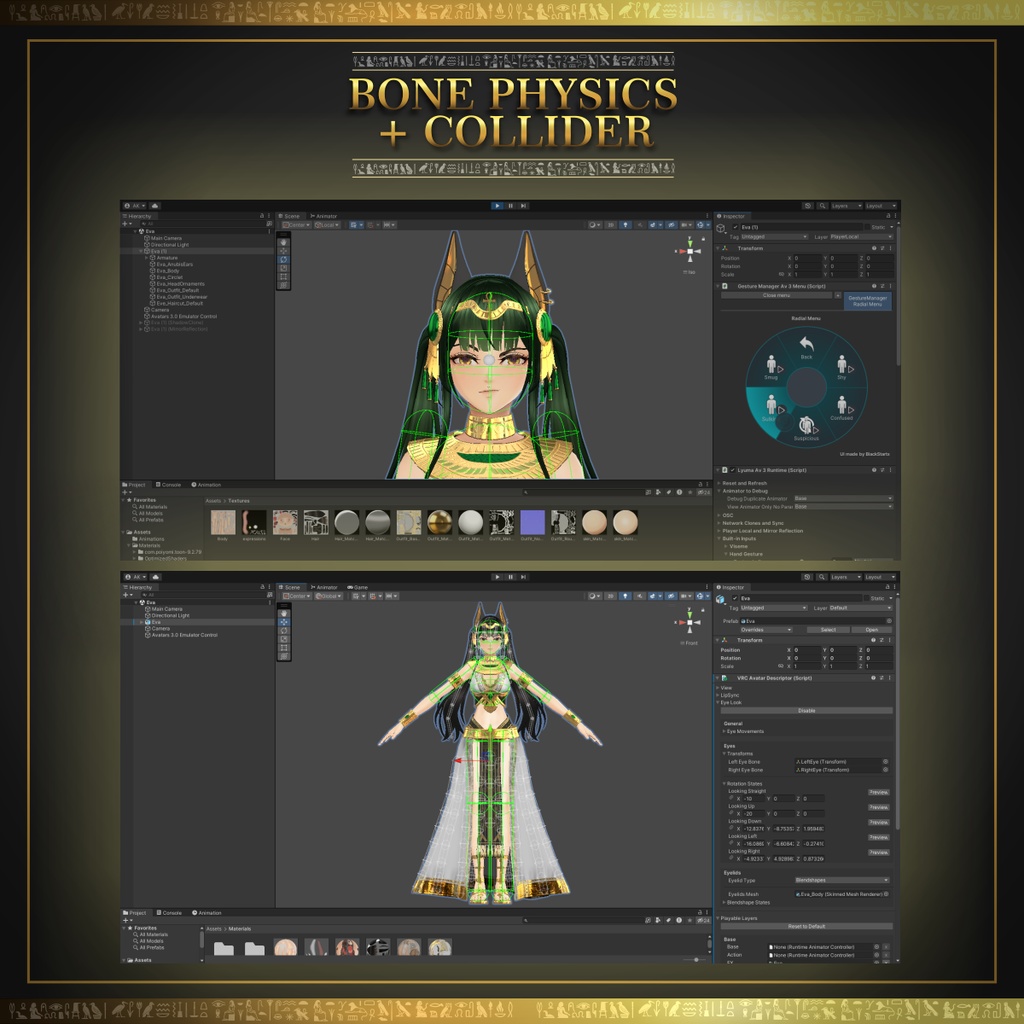This screenshot has width=1024, height=1024.
Task: Toggle 2D view in the Avatar Descriptor editor scene
Action: click(x=611, y=596)
